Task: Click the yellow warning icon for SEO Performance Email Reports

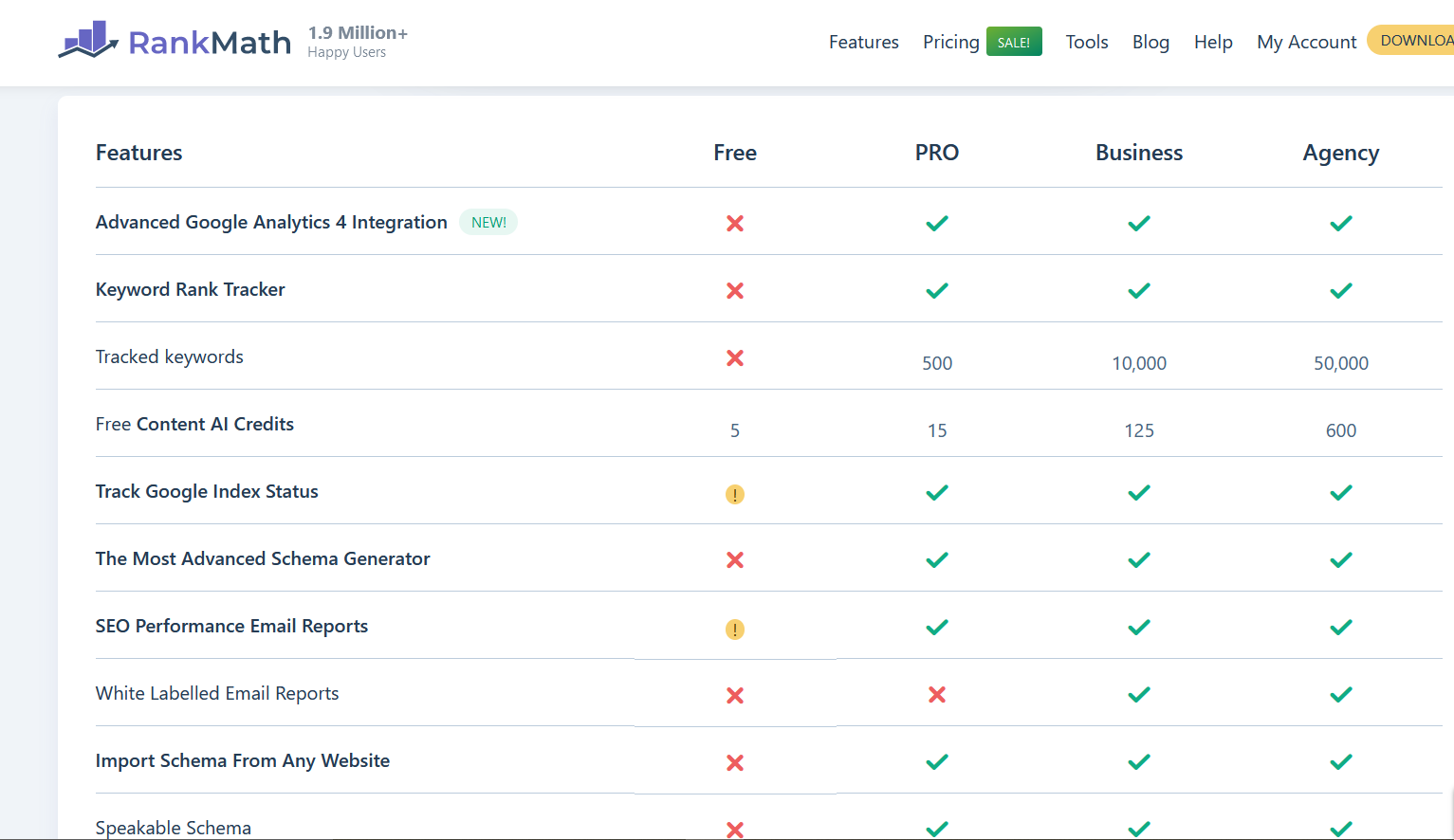Action: [x=735, y=630]
